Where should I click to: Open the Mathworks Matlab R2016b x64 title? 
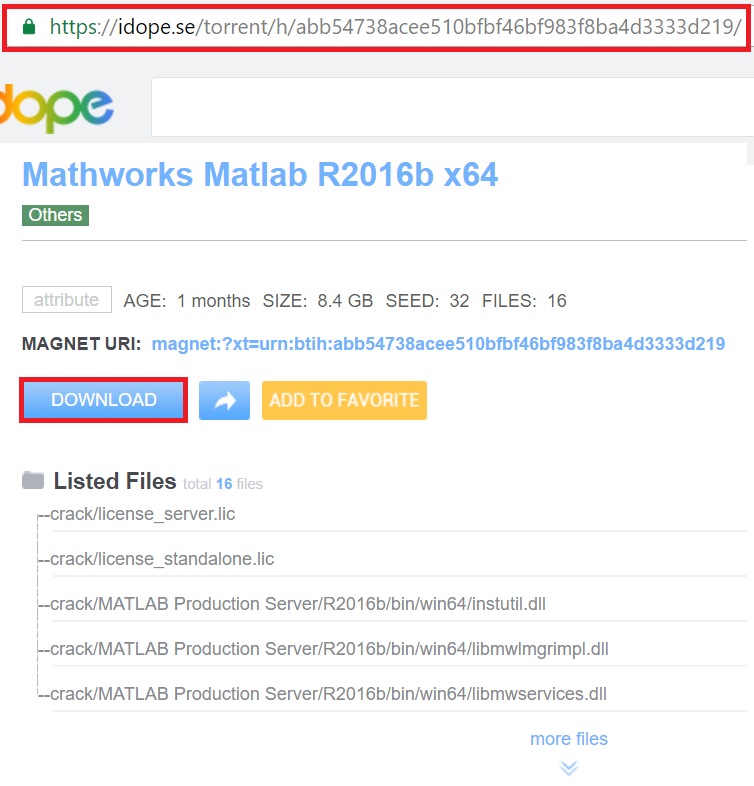pos(260,175)
